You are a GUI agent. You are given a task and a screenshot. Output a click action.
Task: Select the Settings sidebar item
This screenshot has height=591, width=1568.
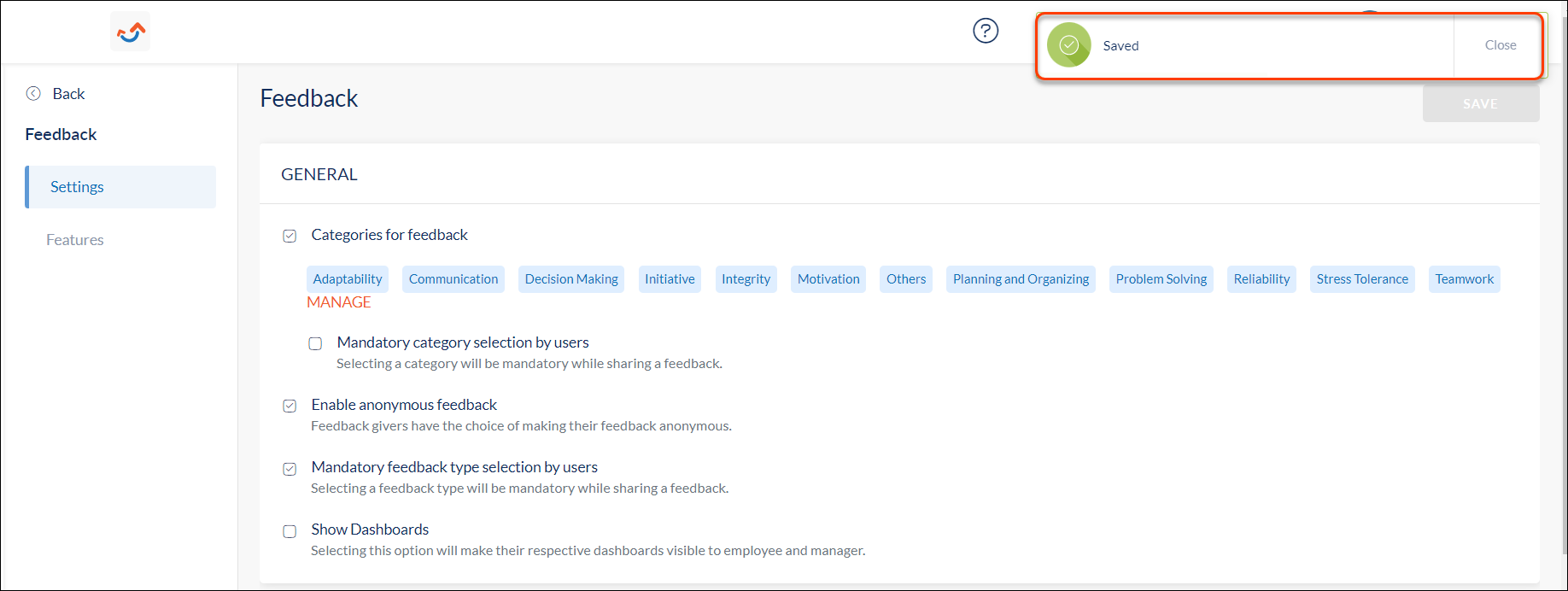point(120,187)
